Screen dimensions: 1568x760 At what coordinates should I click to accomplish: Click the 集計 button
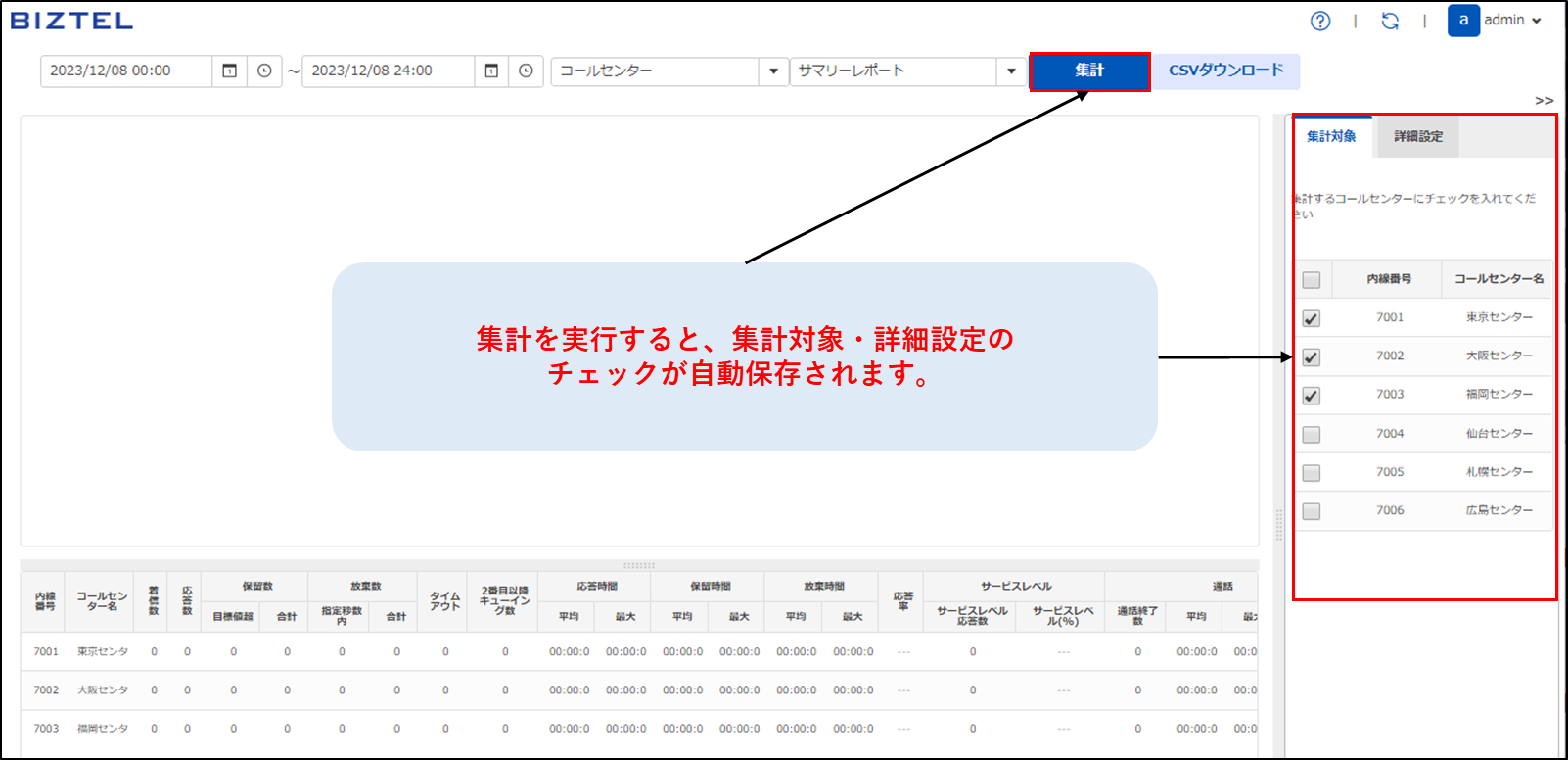click(x=1089, y=71)
